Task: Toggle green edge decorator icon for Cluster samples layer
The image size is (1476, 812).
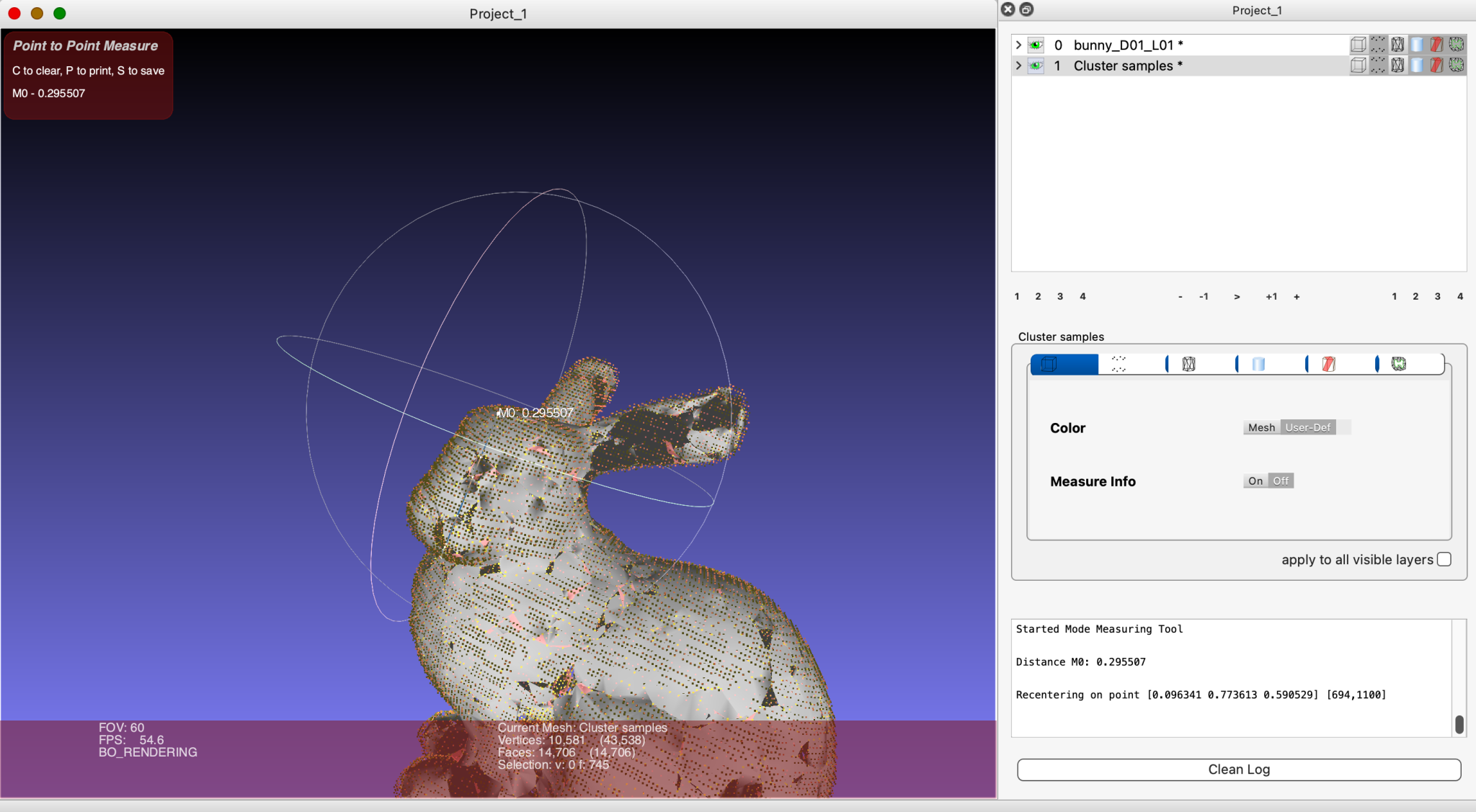Action: [1456, 66]
